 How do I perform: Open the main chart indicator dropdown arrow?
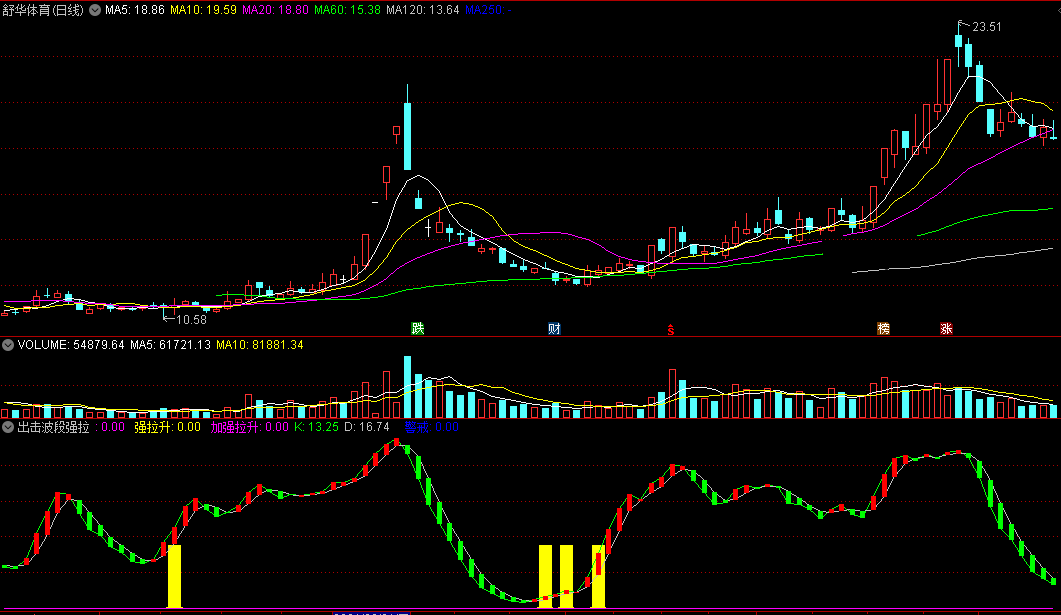pyautogui.click(x=95, y=10)
